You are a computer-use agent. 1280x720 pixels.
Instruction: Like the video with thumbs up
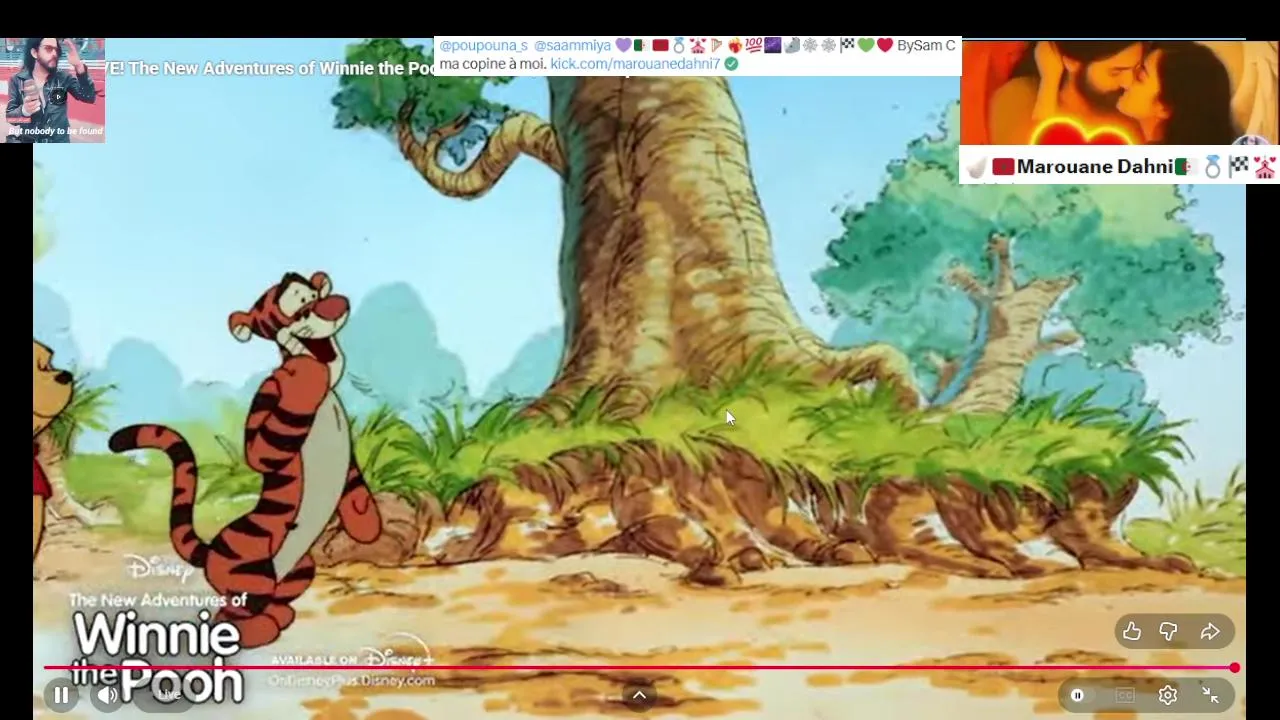click(1131, 631)
